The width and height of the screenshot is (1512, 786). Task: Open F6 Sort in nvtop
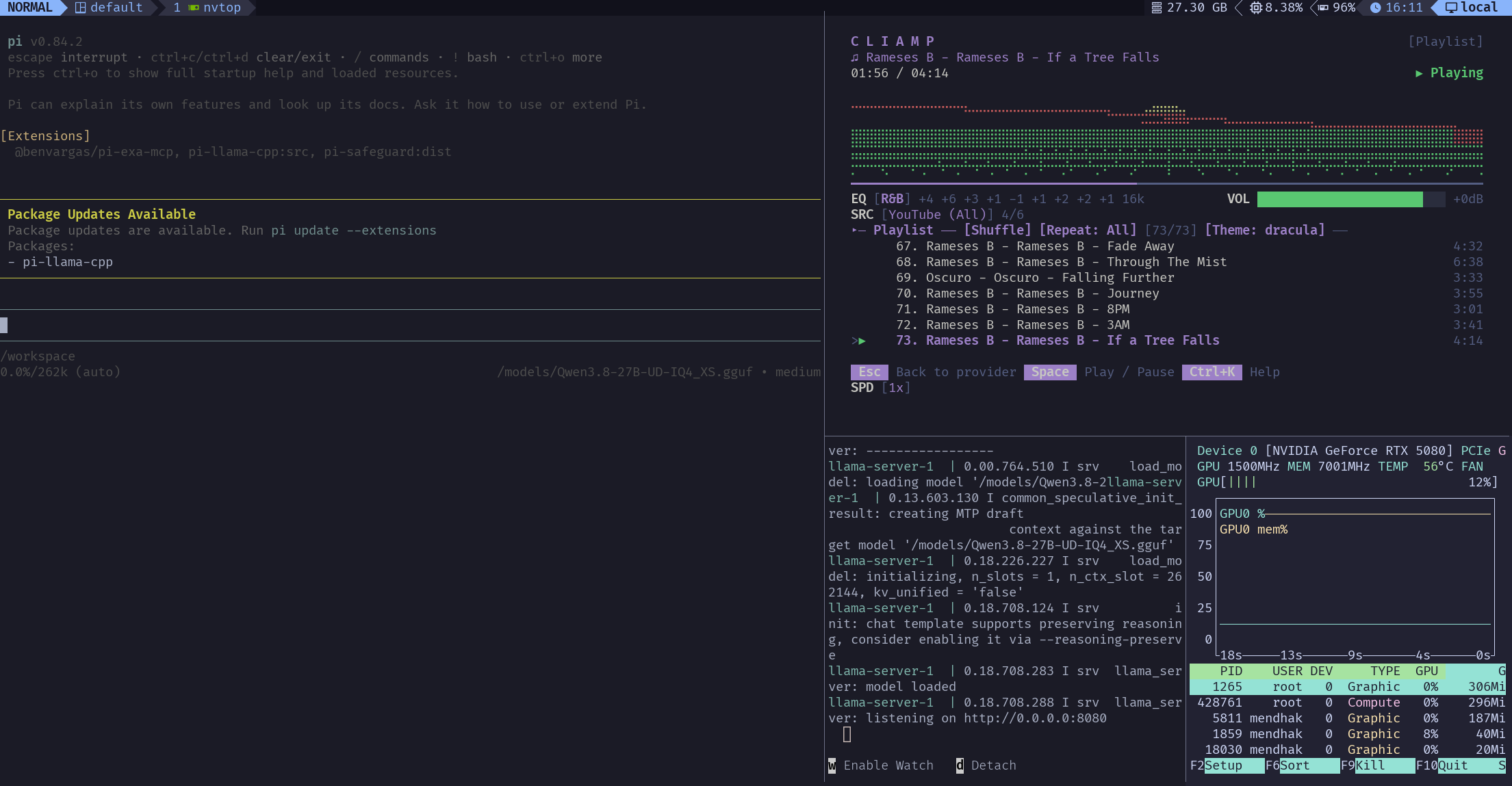(1302, 765)
